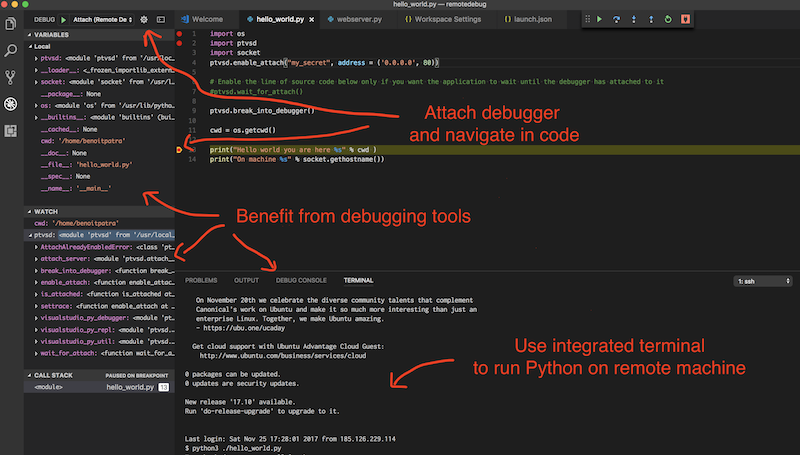Screen dimensions: 800x455
Task: Select the wait_for_attach watch item
Action: click(99, 353)
